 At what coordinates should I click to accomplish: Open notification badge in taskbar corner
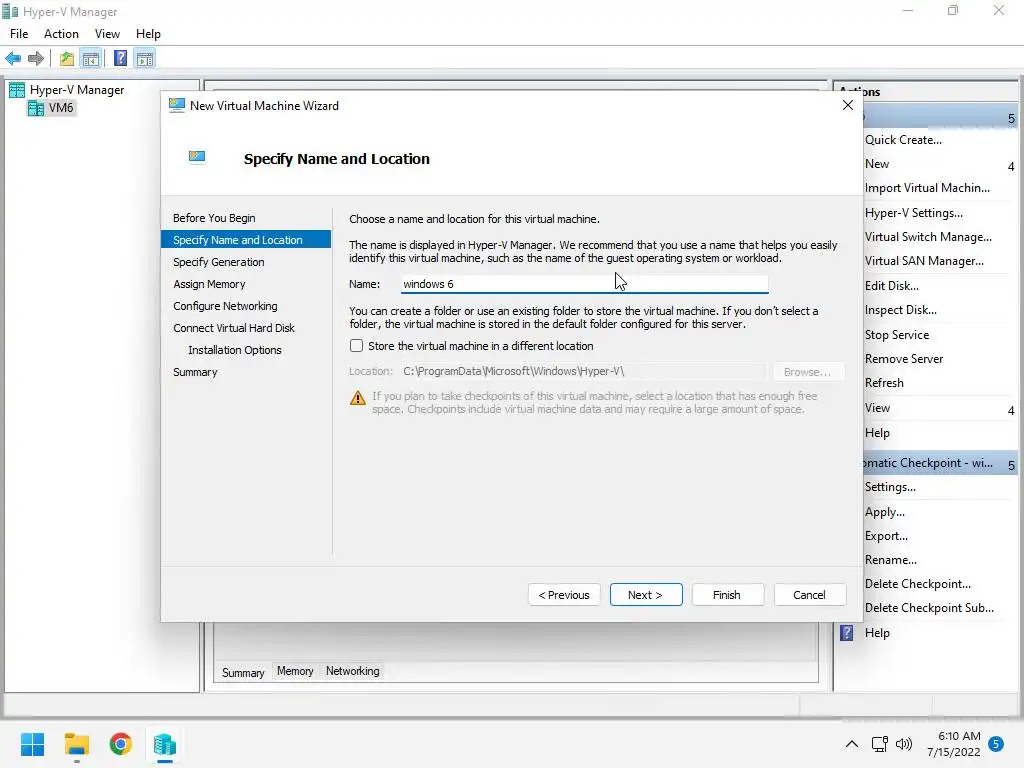996,744
